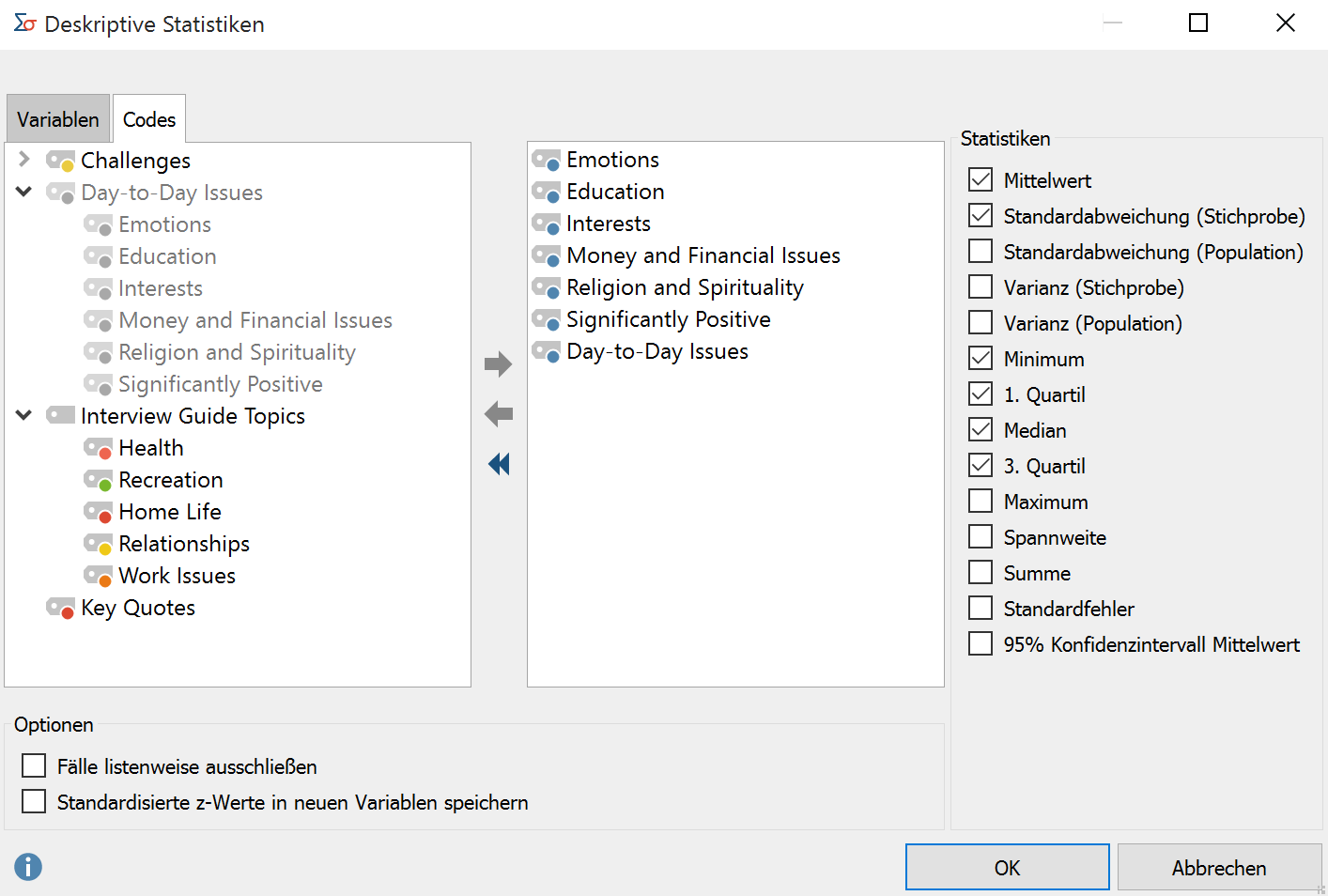Image resolution: width=1328 pixels, height=896 pixels.
Task: Enable the Summe checkbox
Action: tap(981, 572)
